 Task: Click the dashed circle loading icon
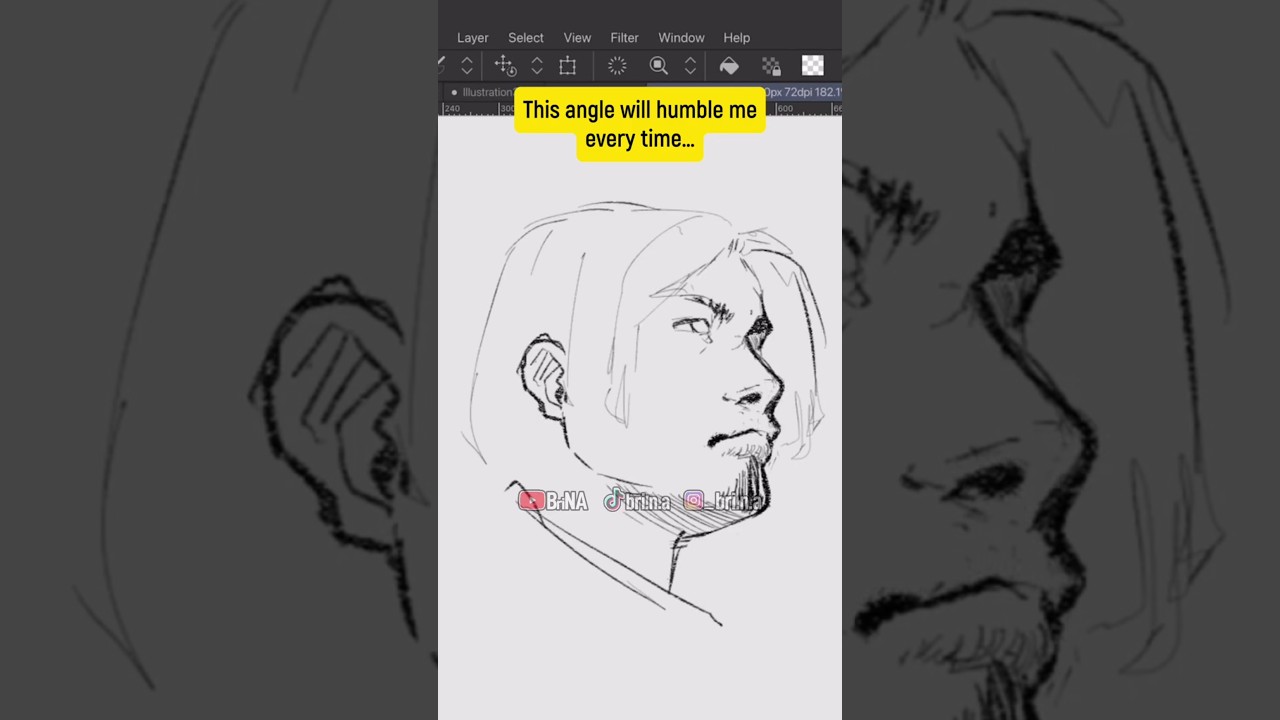pos(617,66)
